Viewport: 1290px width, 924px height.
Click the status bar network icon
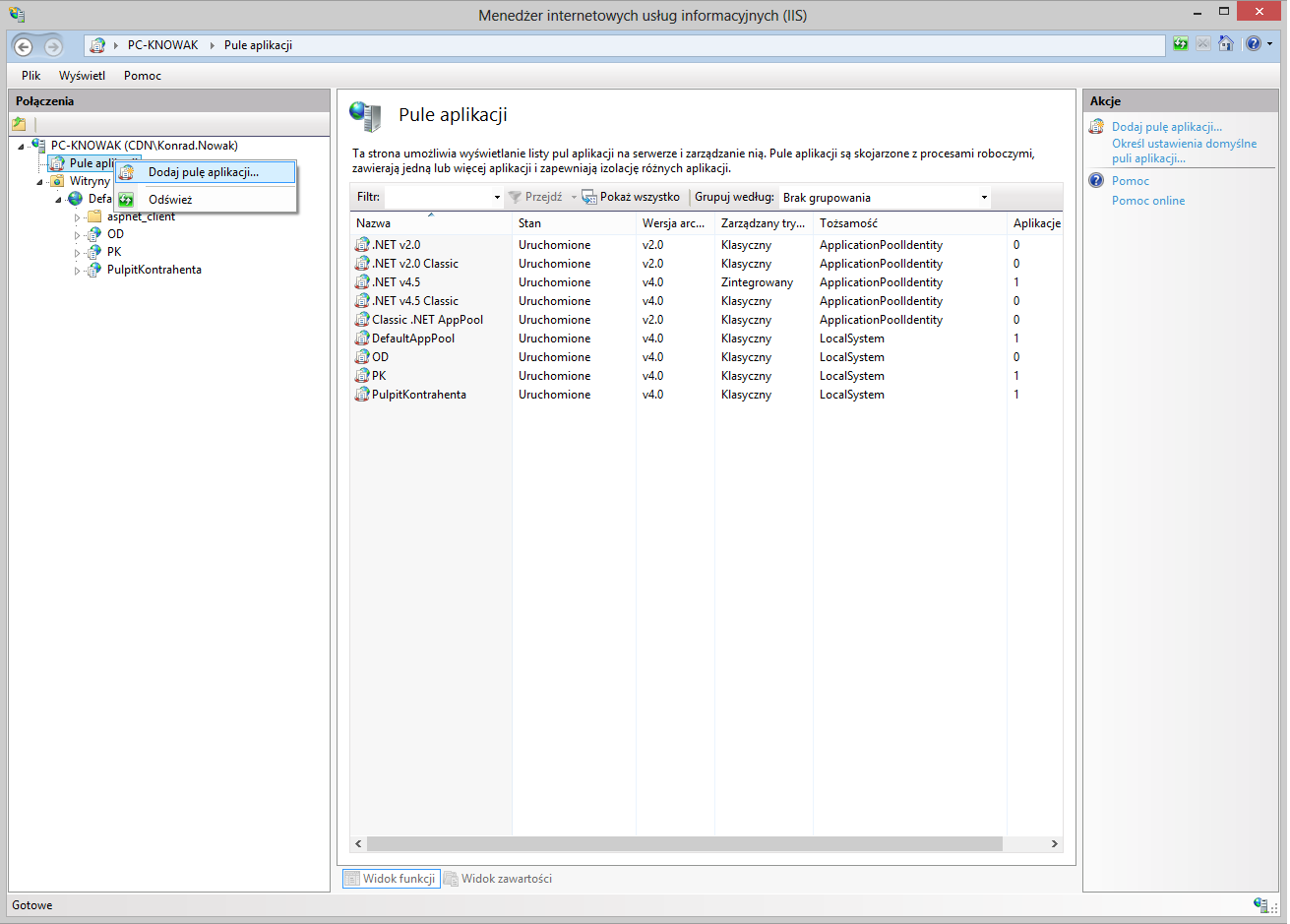(1261, 905)
